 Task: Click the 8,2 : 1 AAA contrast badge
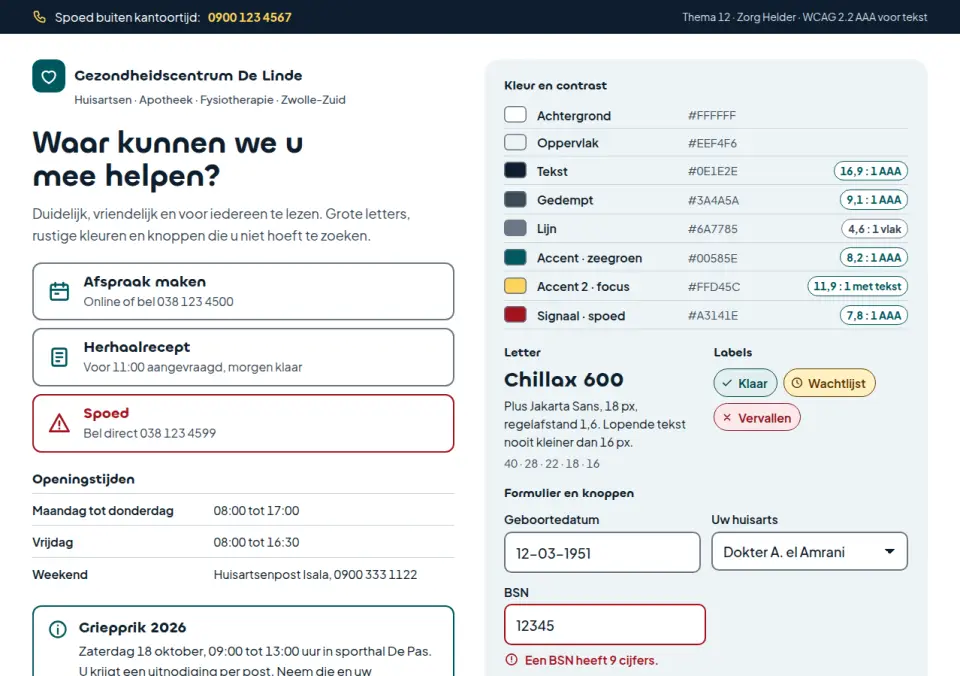(x=874, y=258)
